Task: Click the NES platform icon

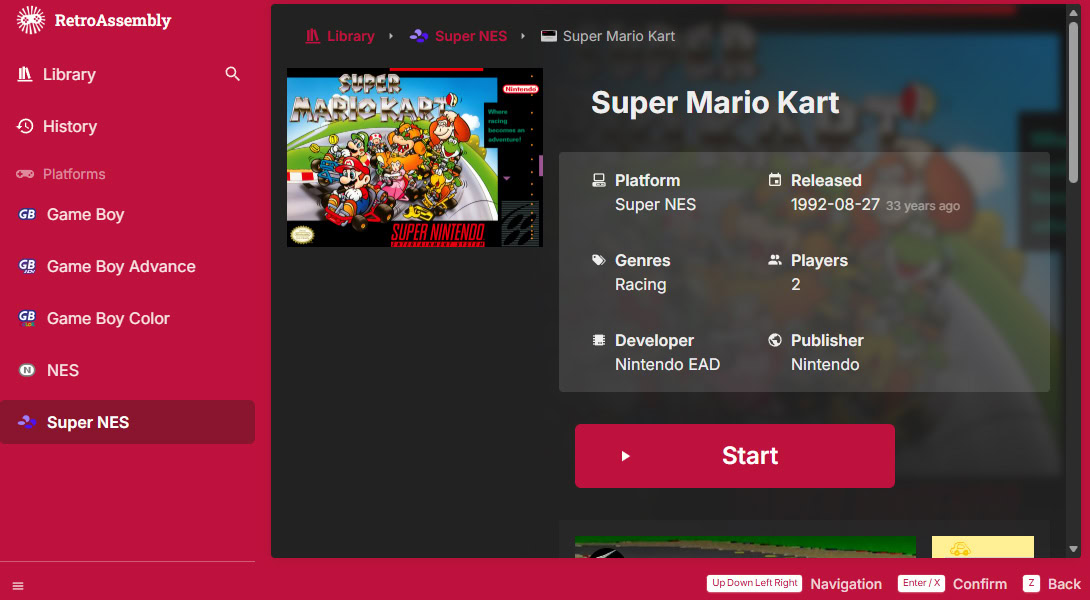Action: pos(27,370)
